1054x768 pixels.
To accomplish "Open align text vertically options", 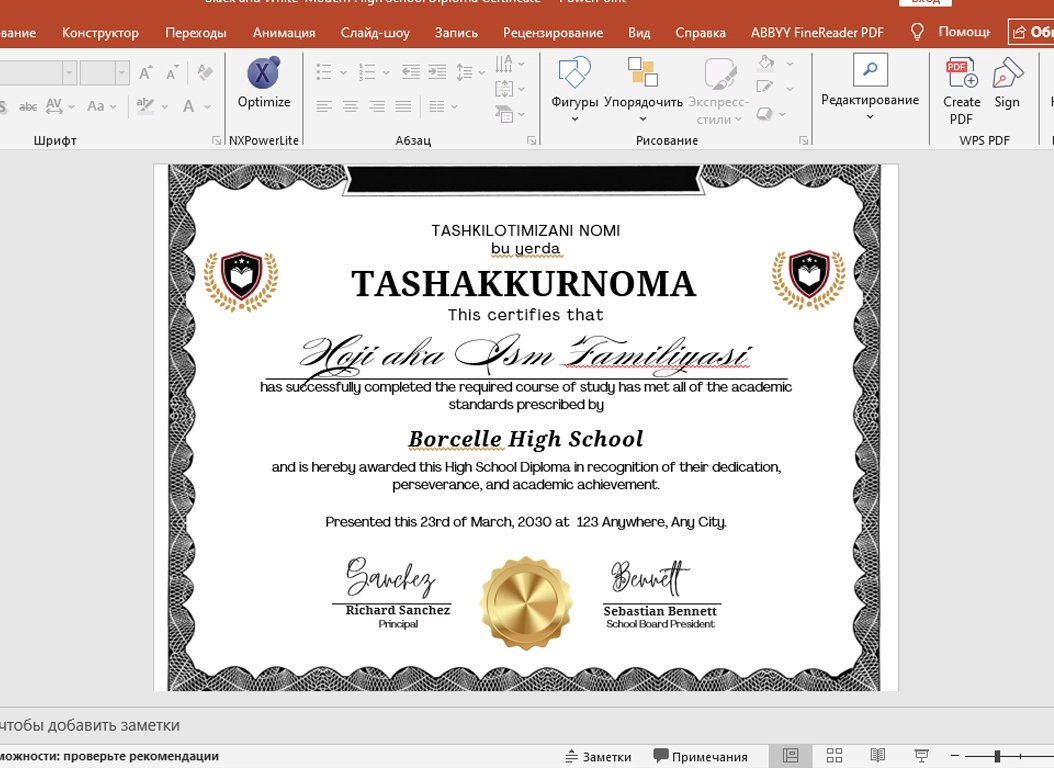I will (x=509, y=89).
